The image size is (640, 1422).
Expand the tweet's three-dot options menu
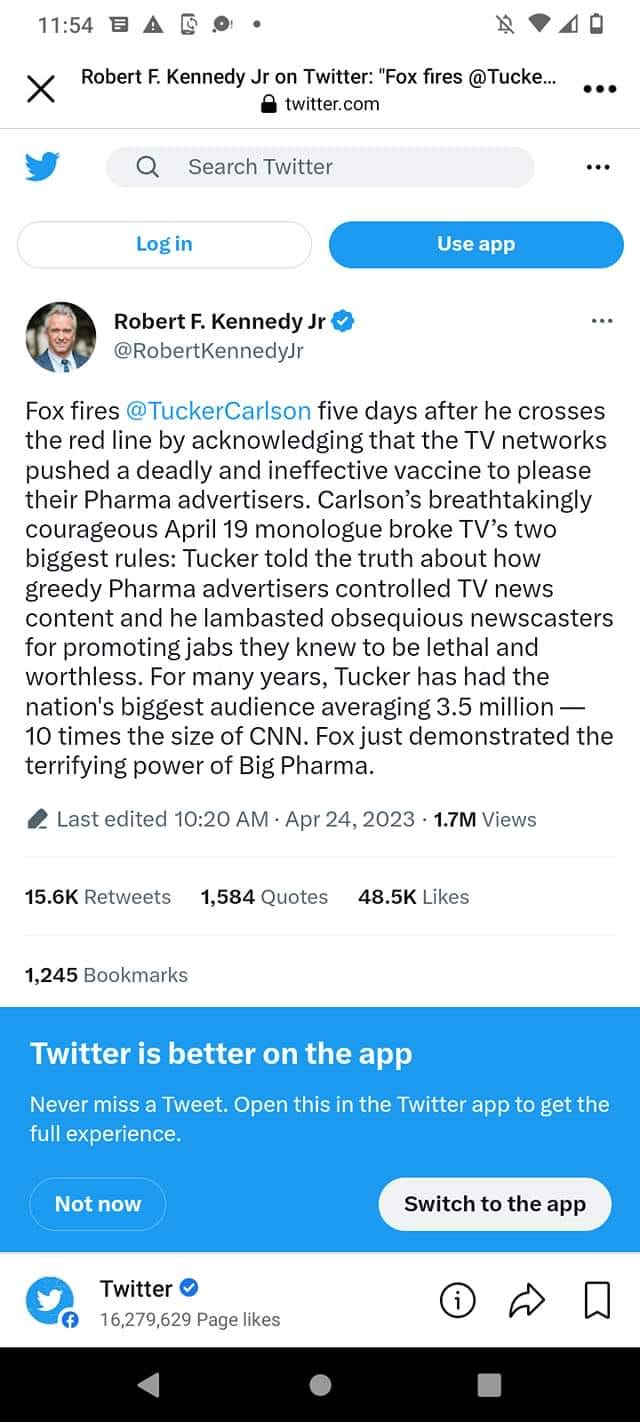(x=601, y=321)
